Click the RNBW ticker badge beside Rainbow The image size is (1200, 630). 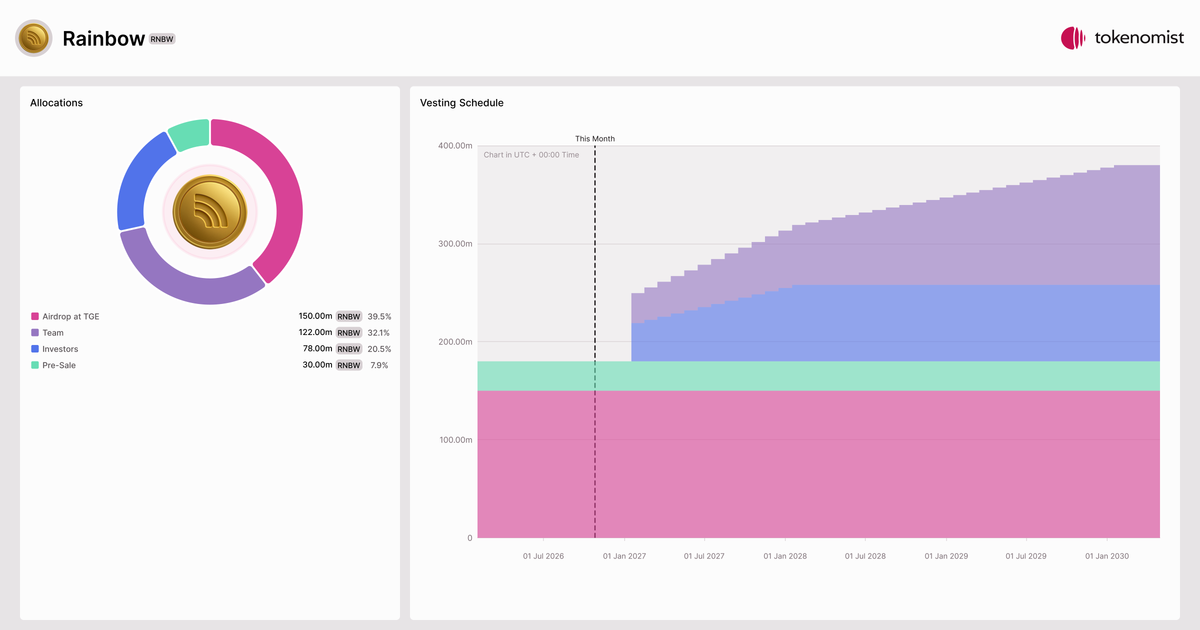click(x=162, y=39)
